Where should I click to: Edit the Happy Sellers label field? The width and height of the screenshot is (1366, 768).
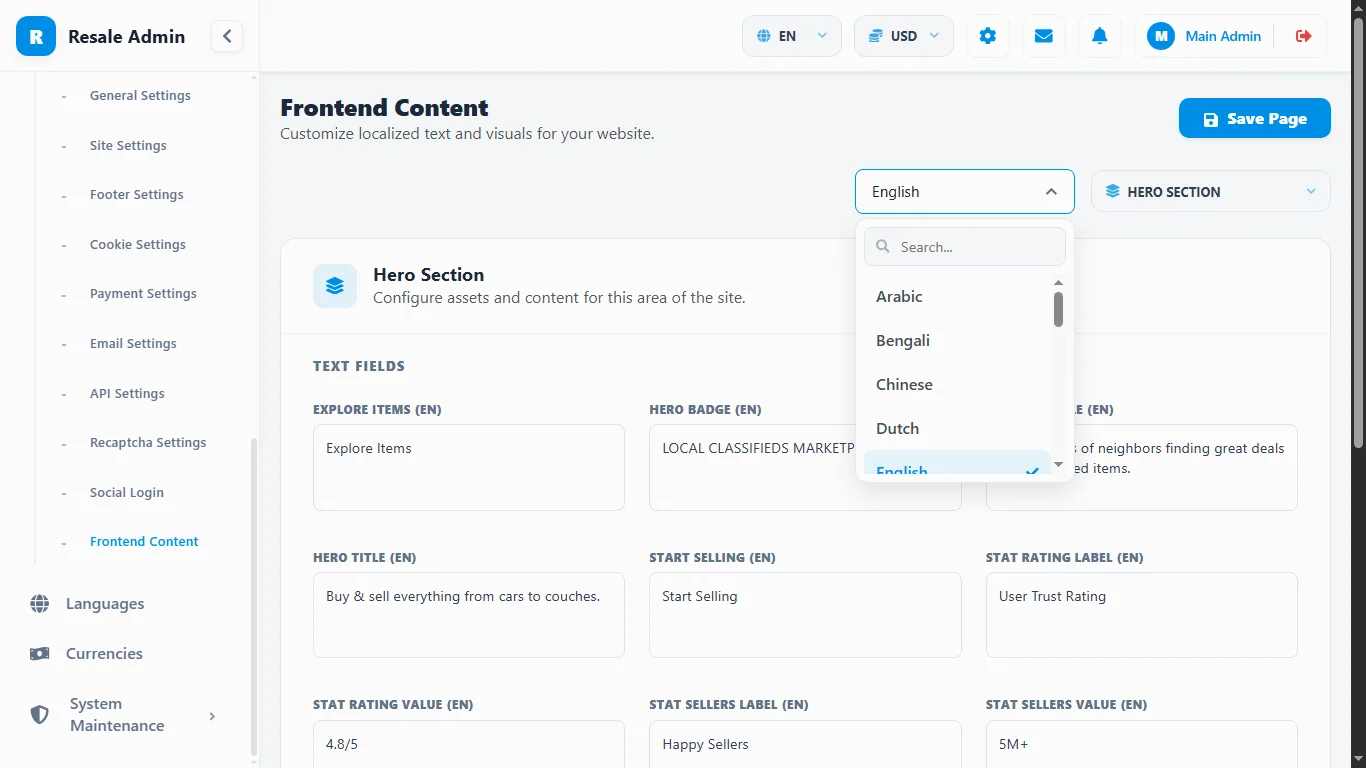click(805, 744)
